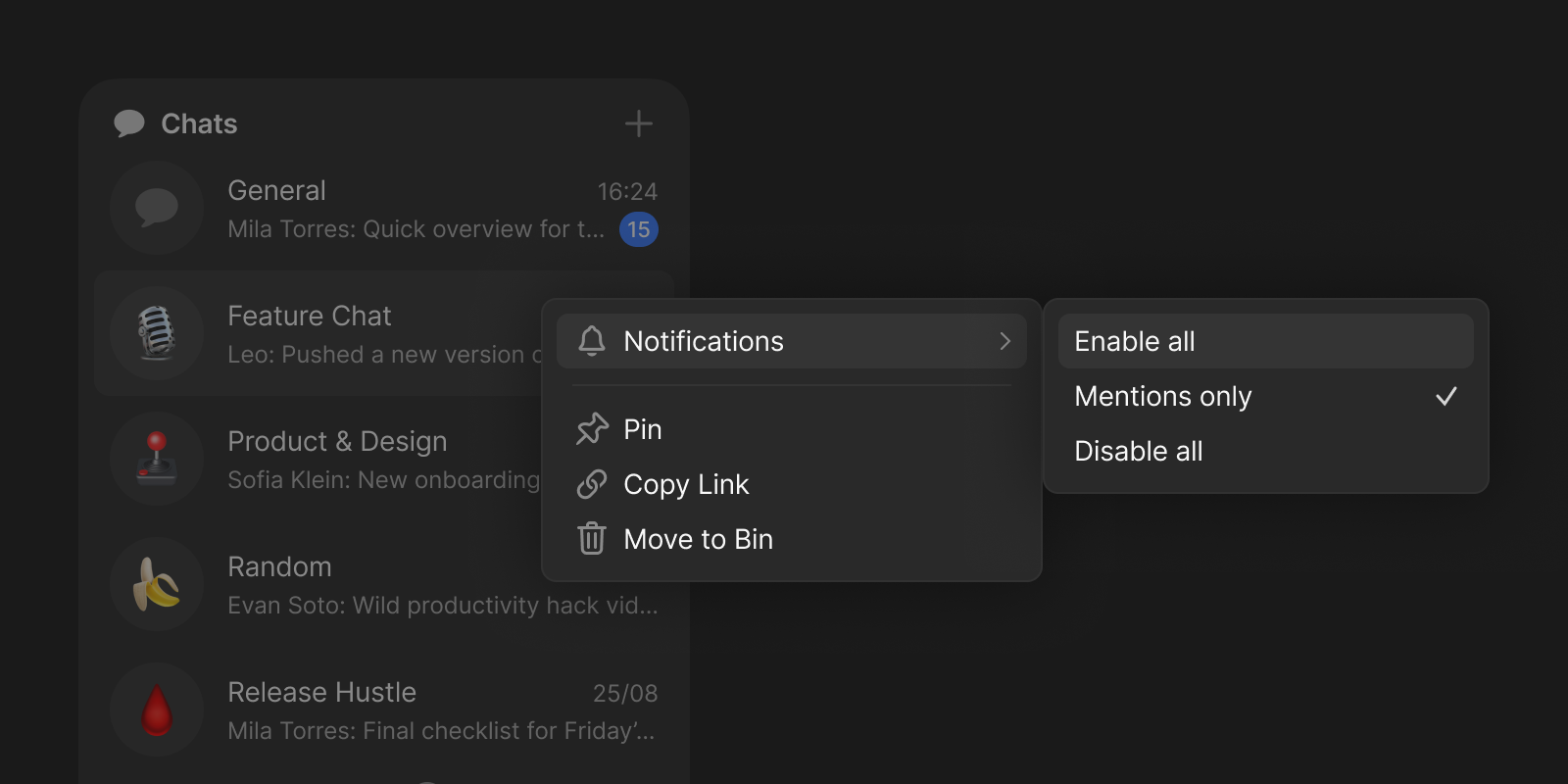Click the Feature Chat microphone avatar

point(157,333)
